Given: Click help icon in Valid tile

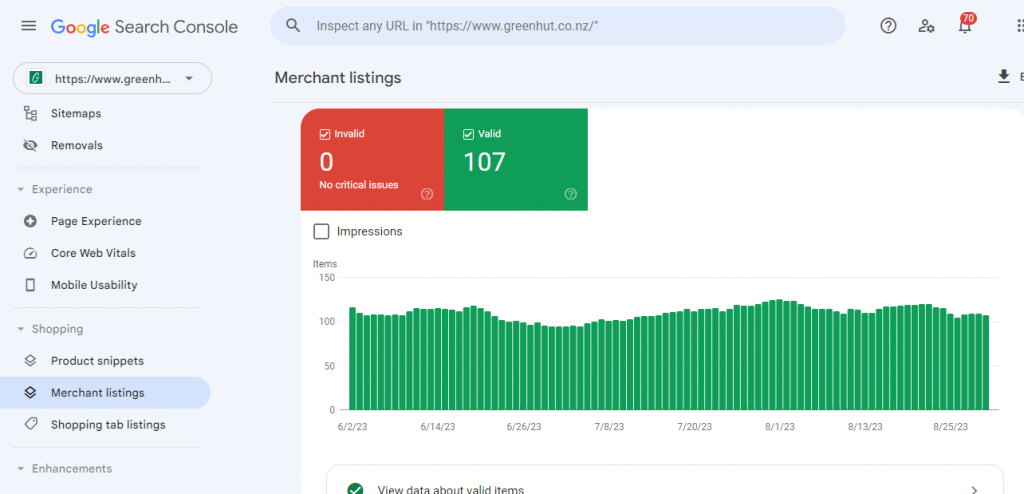Looking at the screenshot, I should coord(571,194).
